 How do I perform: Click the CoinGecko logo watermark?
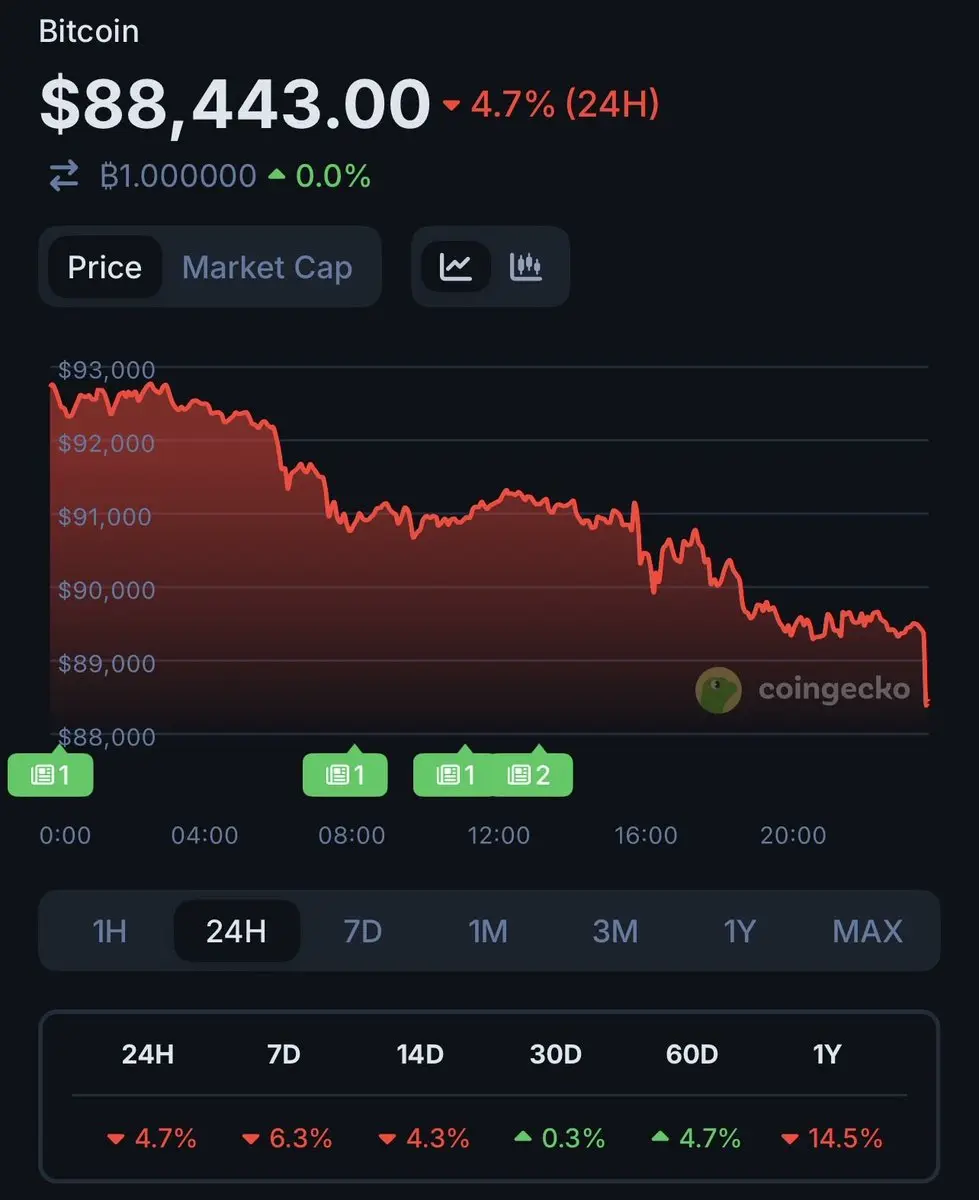tap(803, 689)
